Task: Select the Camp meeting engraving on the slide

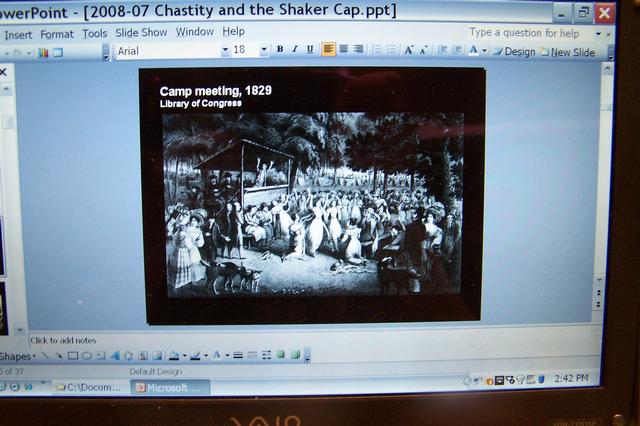Action: 313,204
